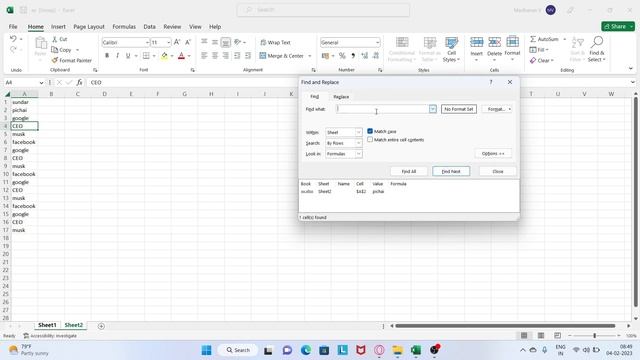The height and width of the screenshot is (360, 640).
Task: Open the font size dropdown
Action: pos(168,42)
